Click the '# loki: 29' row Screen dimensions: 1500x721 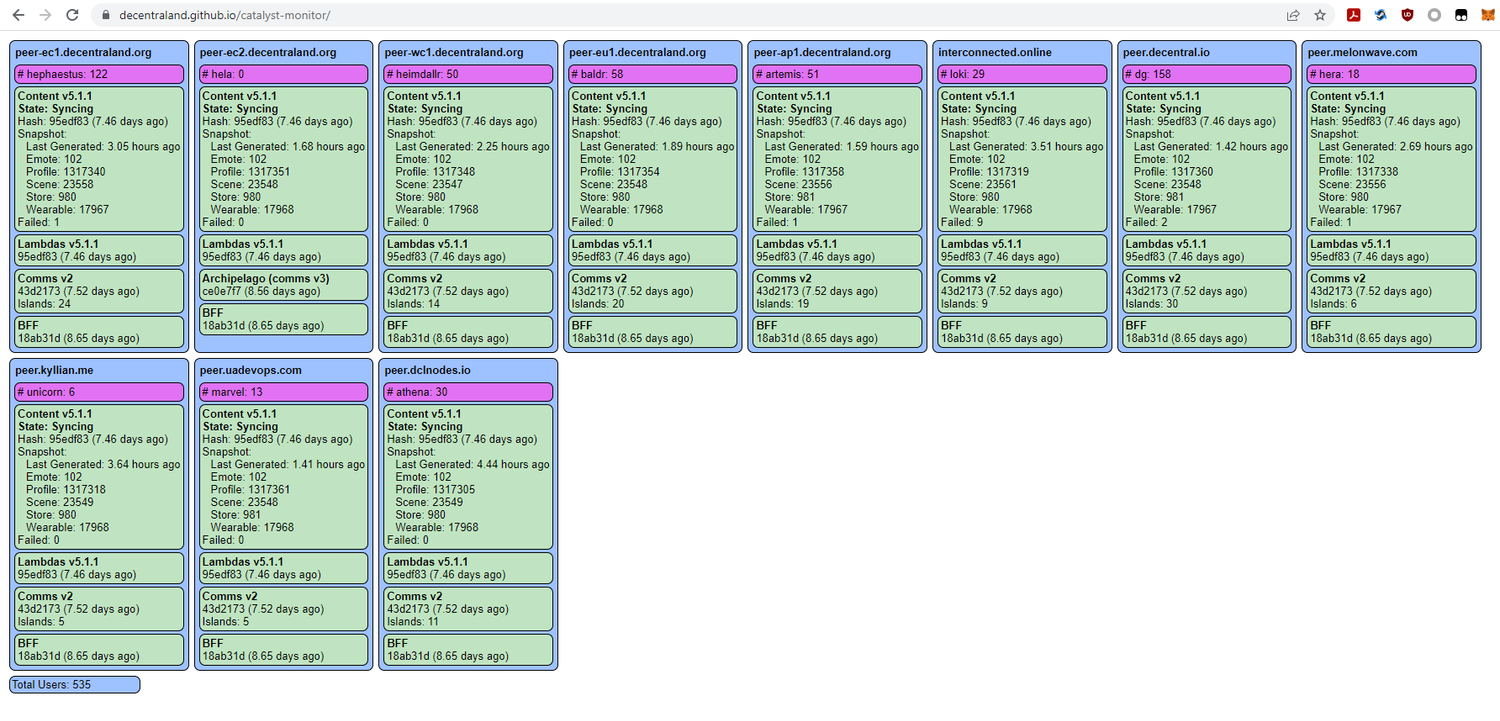[1022, 74]
